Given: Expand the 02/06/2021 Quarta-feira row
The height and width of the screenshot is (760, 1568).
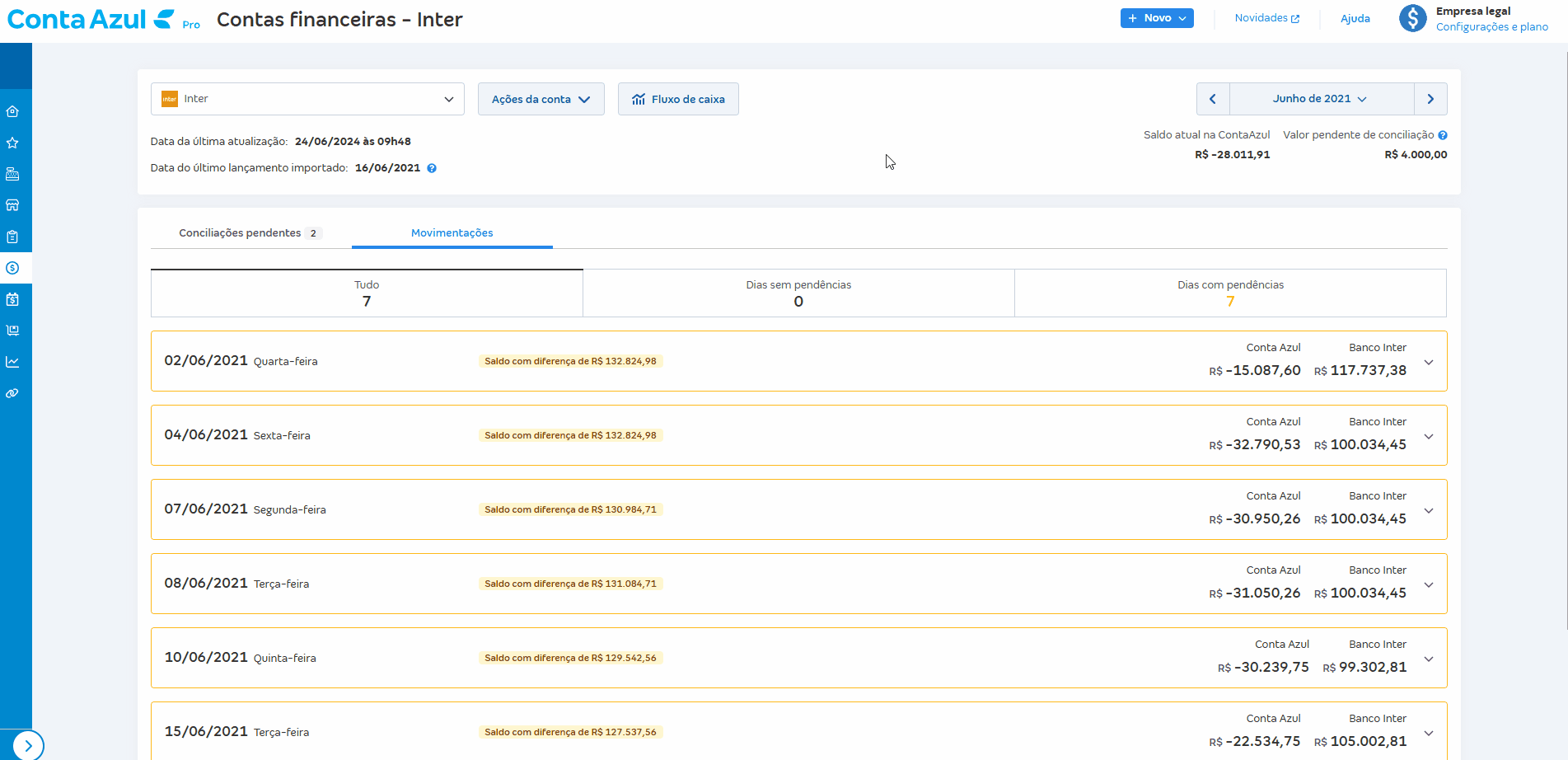Looking at the screenshot, I should [x=1429, y=362].
